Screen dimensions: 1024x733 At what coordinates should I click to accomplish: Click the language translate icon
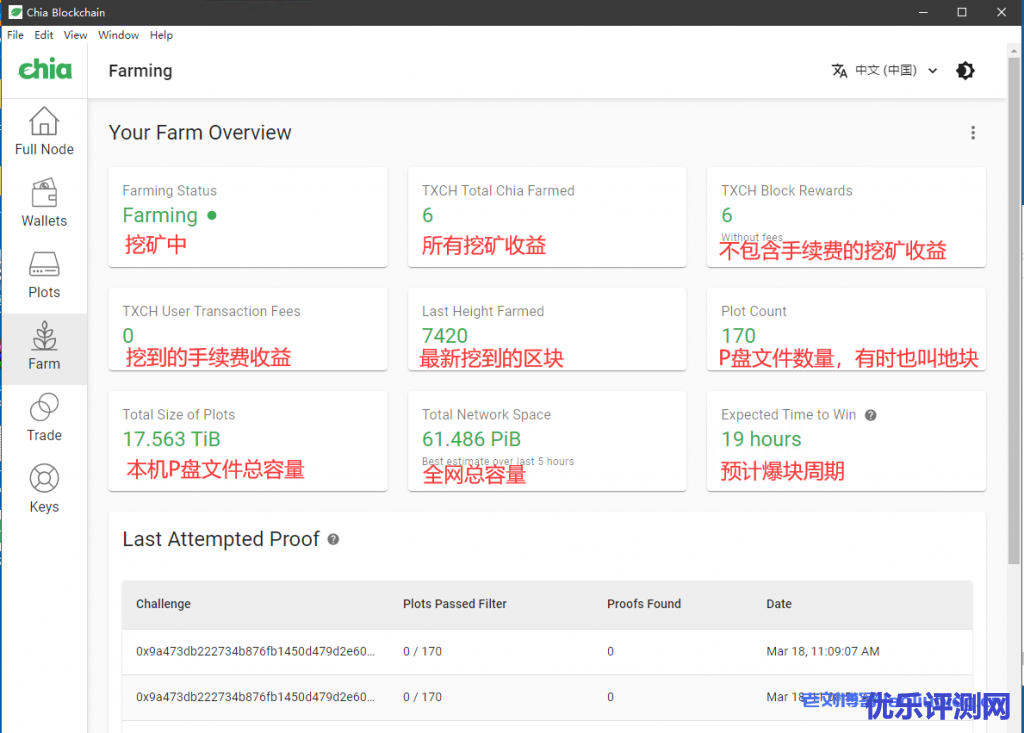click(x=839, y=71)
